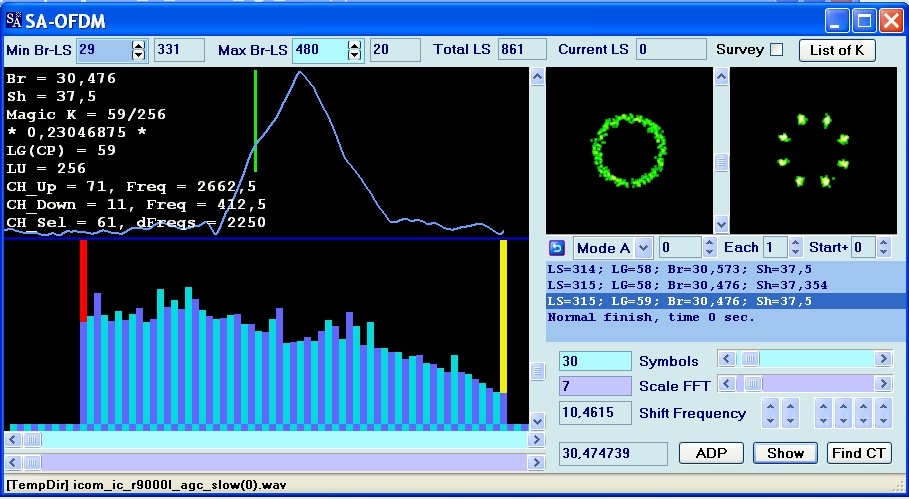The height and width of the screenshot is (499, 909).
Task: Click Symbols slider left arrow
Action: coord(727,359)
